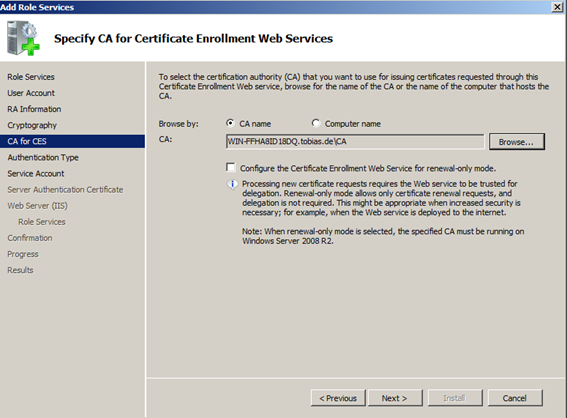Cancel the Add Role Services wizard

coord(515,398)
